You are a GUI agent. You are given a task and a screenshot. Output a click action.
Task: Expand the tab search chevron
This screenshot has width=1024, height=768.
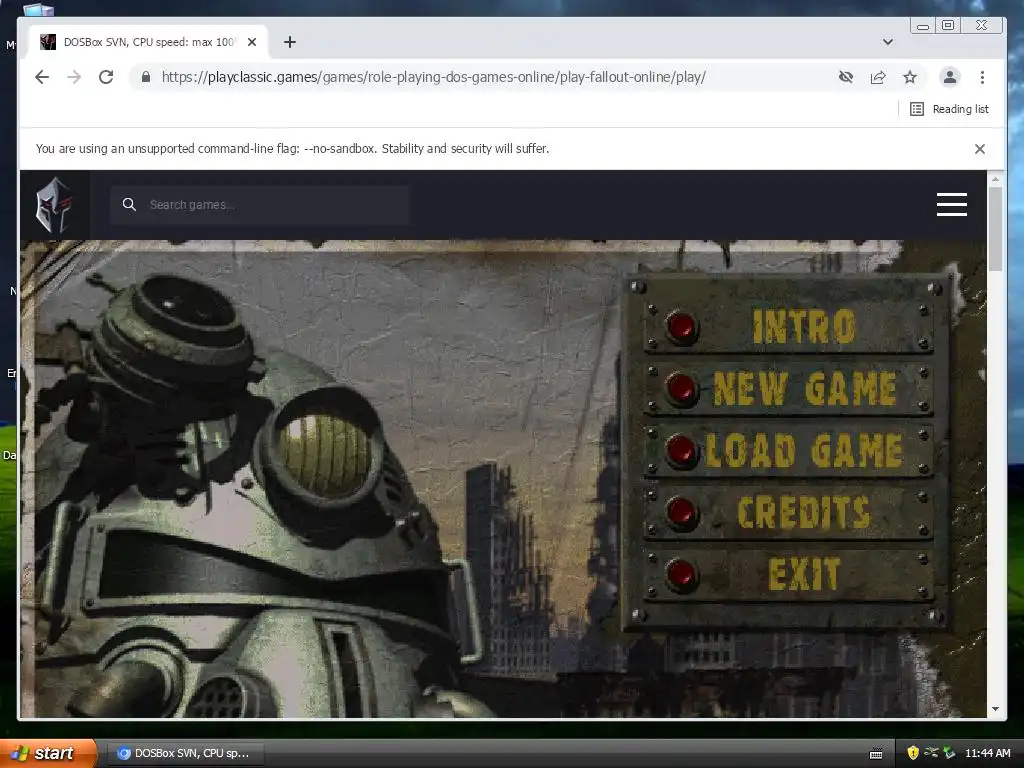(x=888, y=42)
